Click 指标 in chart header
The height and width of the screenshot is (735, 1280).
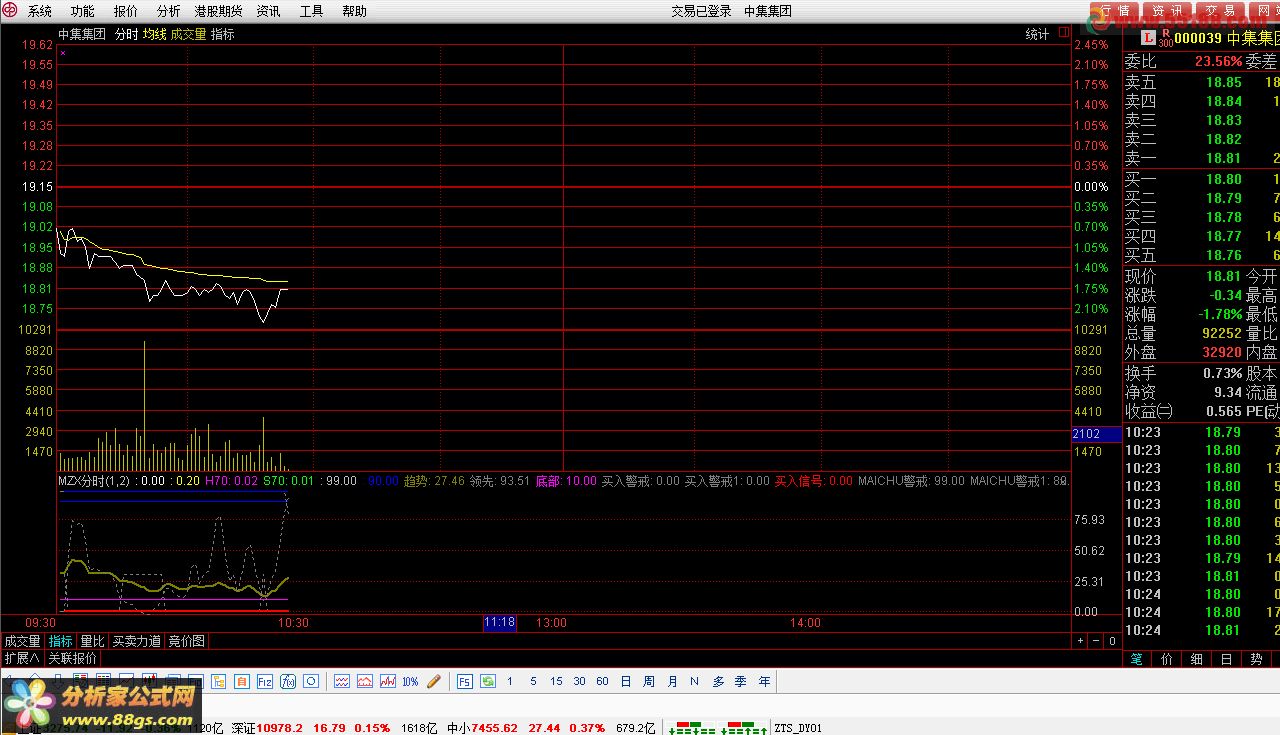[222, 34]
